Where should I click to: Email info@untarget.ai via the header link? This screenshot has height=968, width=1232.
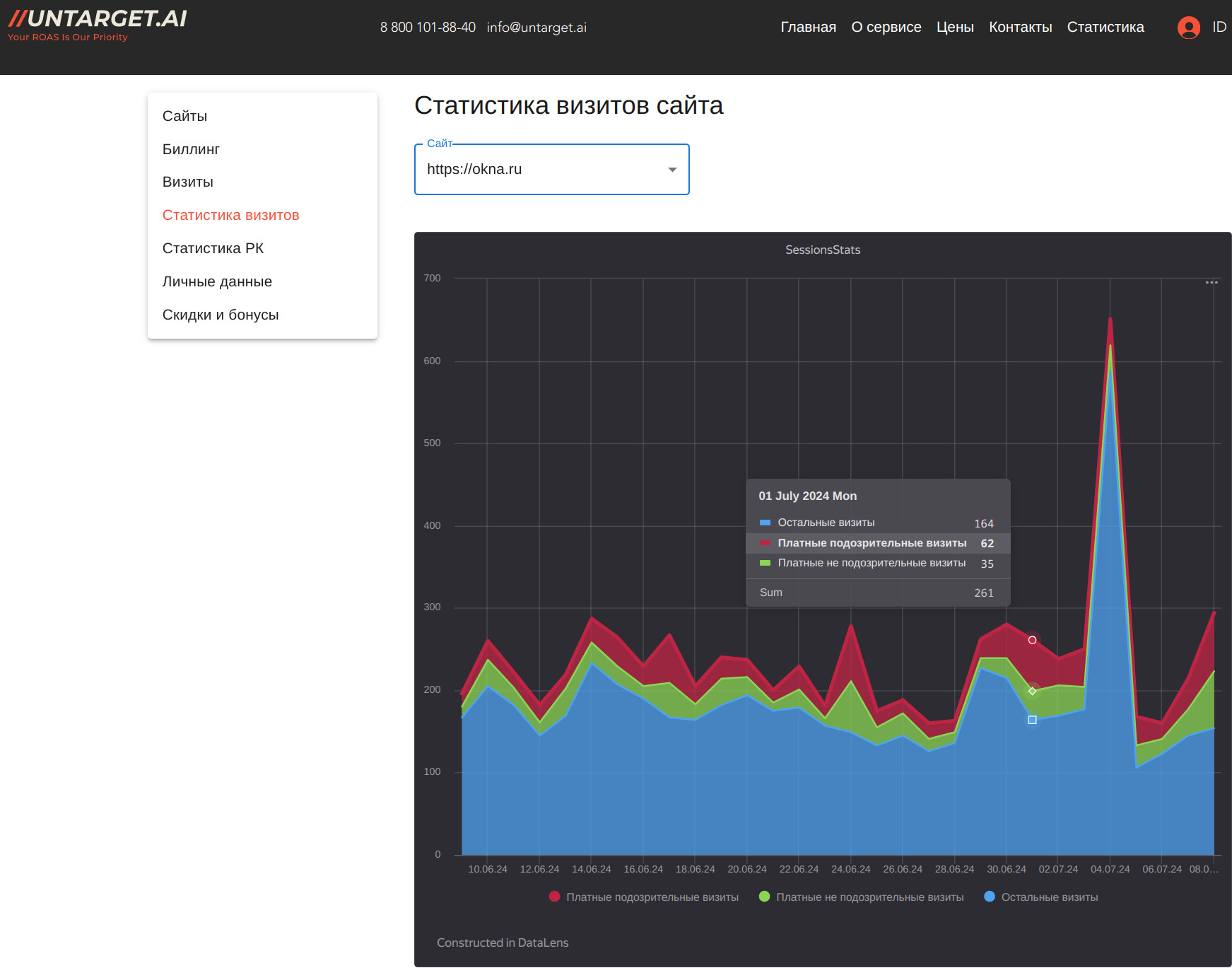pos(536,28)
